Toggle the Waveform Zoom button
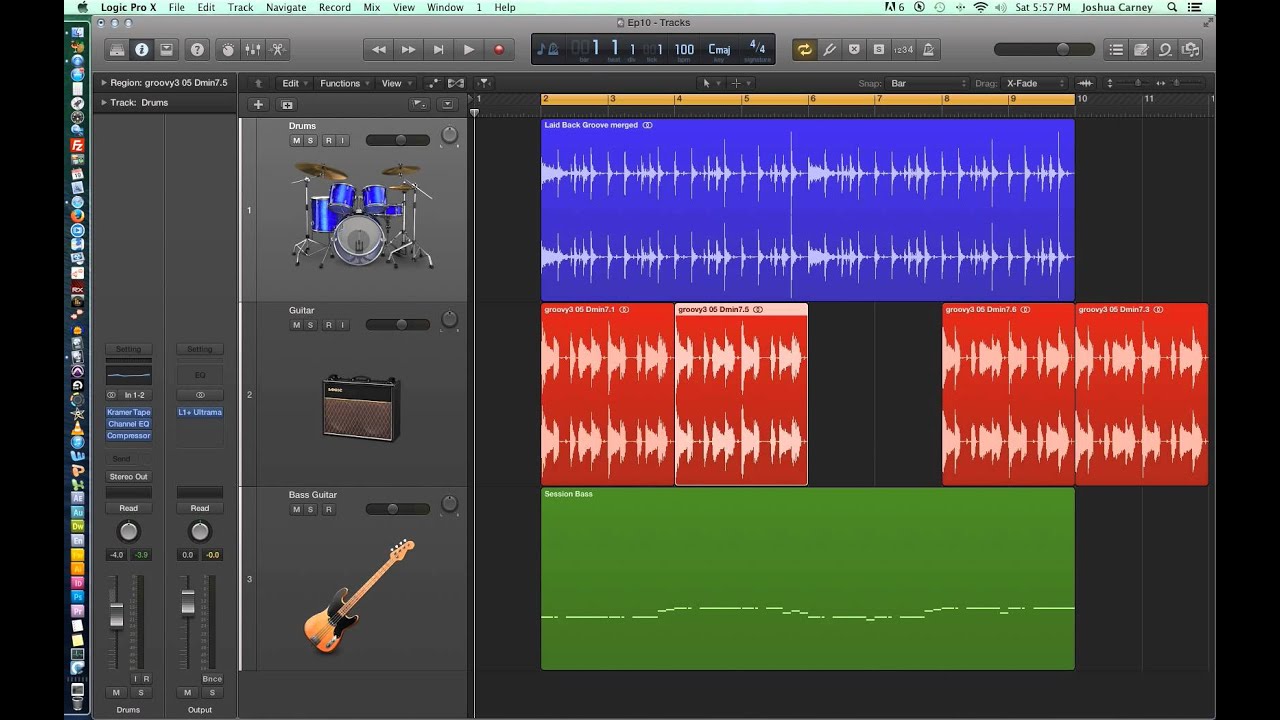The height and width of the screenshot is (720, 1280). point(1086,83)
